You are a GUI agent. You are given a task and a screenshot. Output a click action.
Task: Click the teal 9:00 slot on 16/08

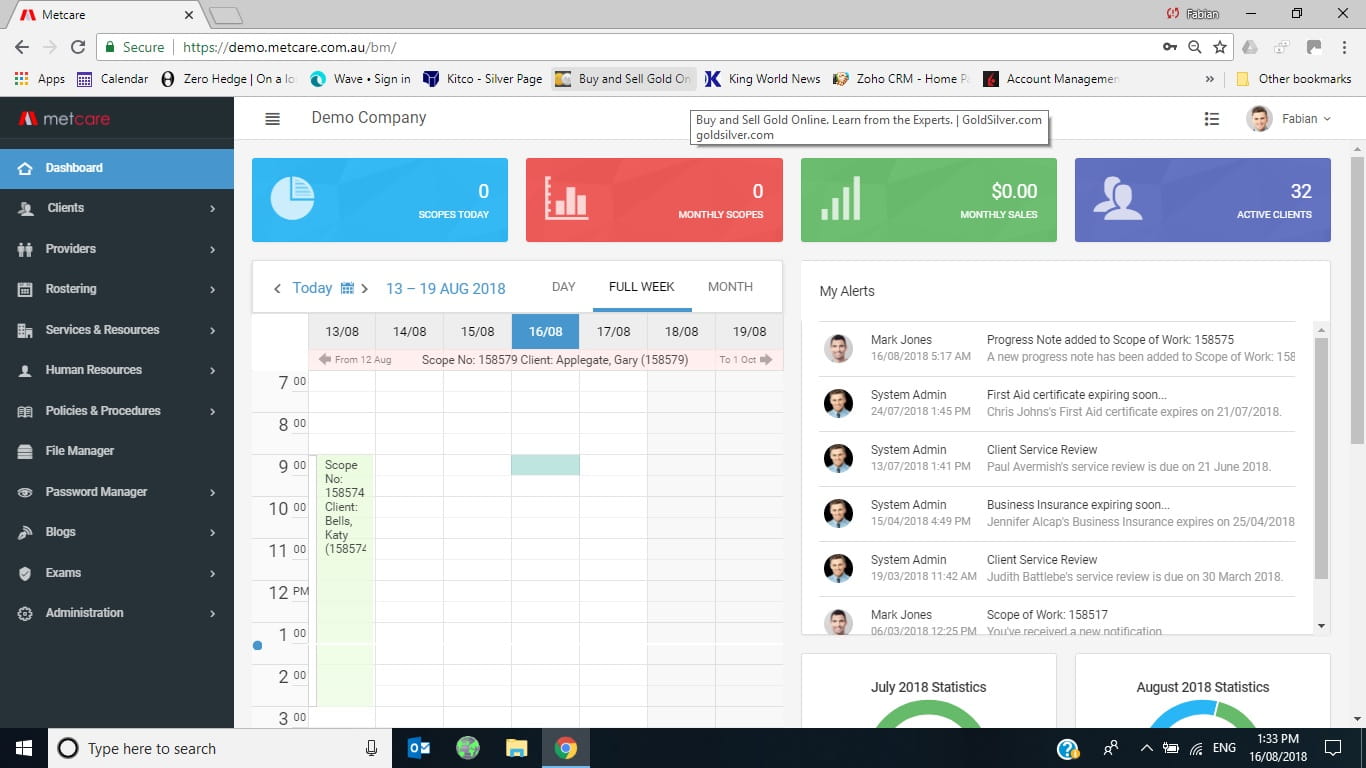tap(545, 465)
